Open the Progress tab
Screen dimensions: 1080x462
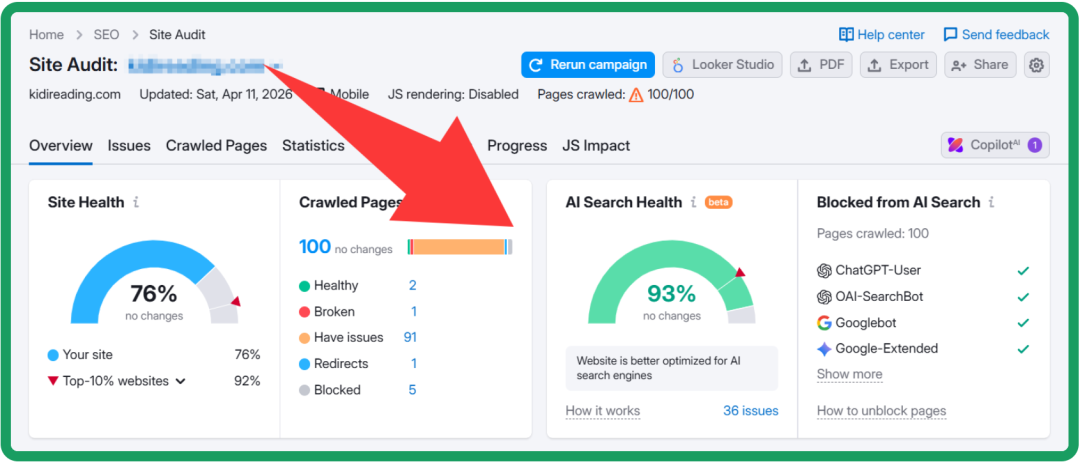pos(517,146)
